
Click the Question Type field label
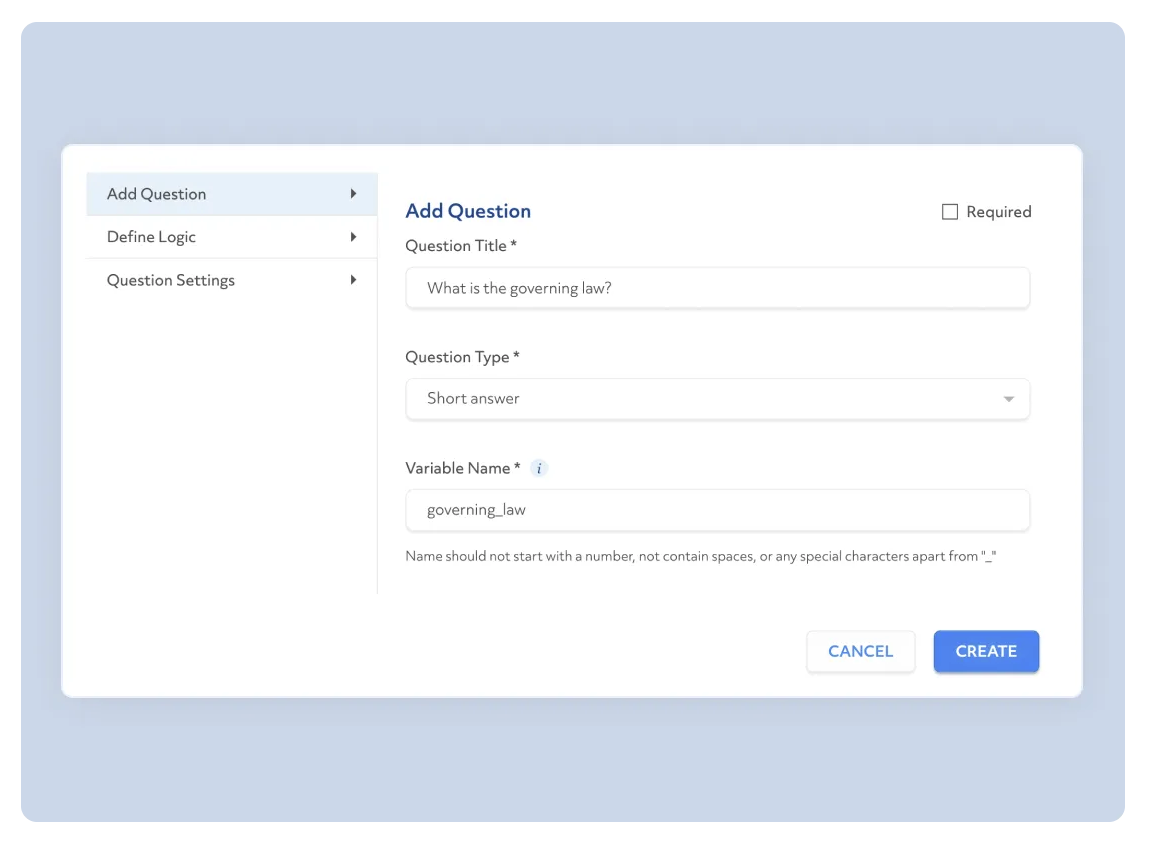pos(462,357)
